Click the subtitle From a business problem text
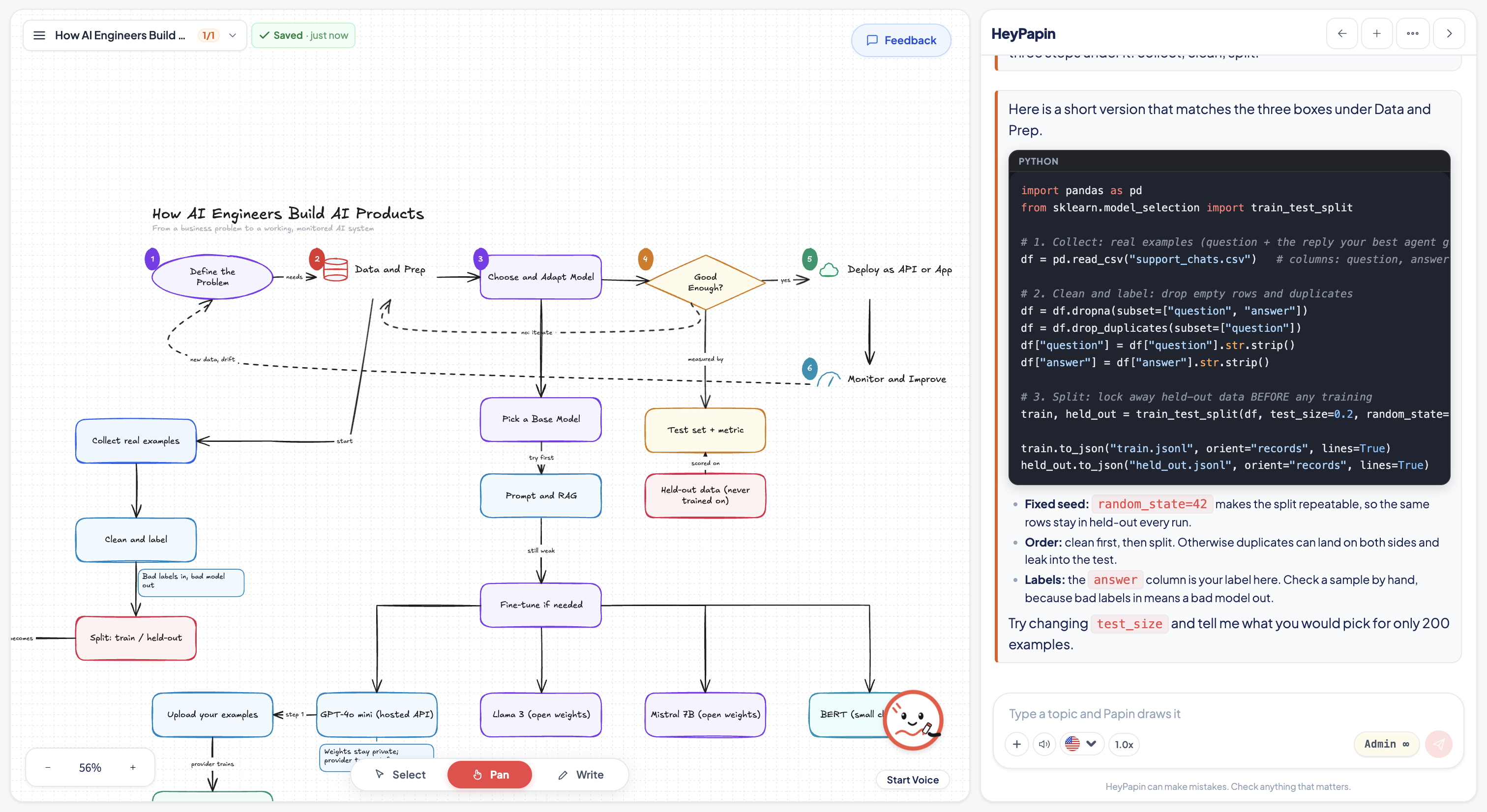The width and height of the screenshot is (1487, 812). pos(263,229)
